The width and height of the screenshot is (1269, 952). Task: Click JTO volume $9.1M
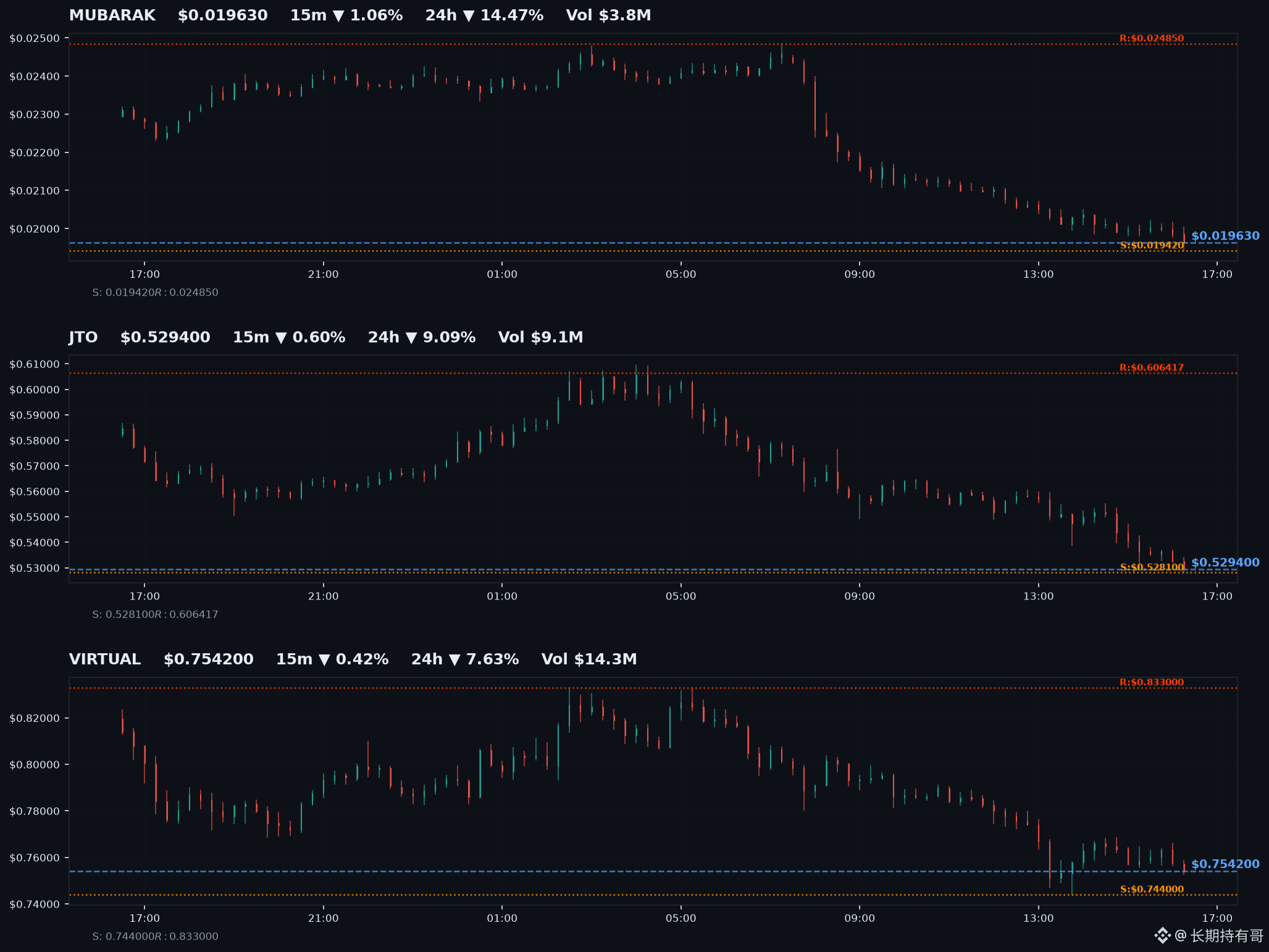(x=540, y=337)
